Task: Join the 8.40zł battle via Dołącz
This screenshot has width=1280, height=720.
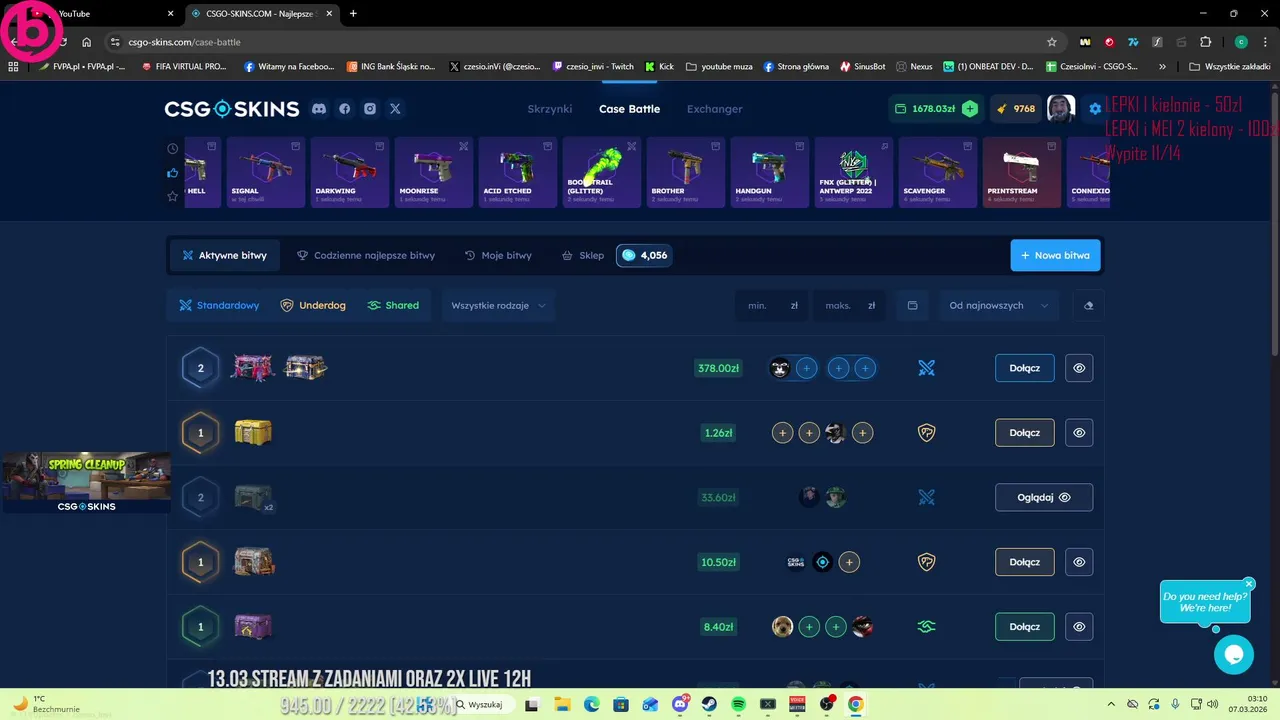Action: (x=1025, y=627)
